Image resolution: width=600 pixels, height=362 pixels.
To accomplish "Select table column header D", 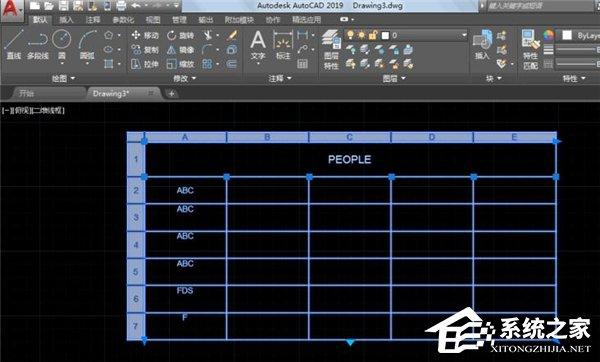I will coord(432,137).
